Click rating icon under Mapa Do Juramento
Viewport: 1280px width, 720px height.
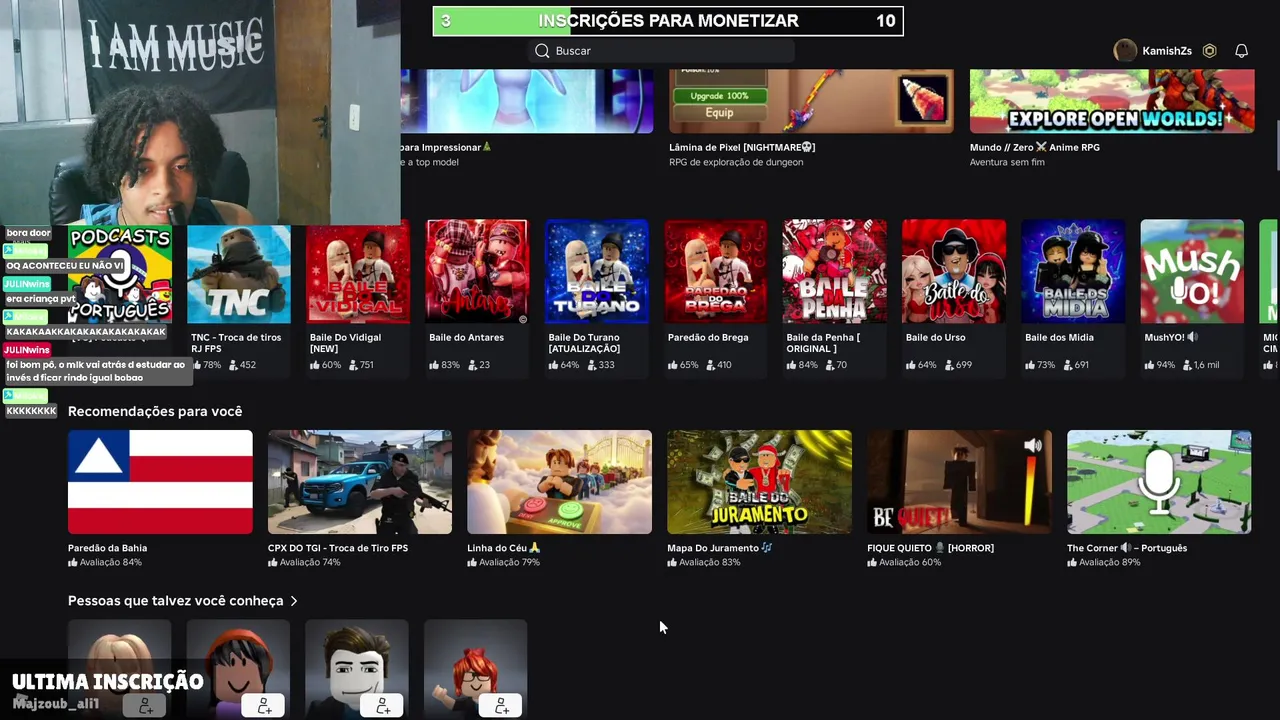pyautogui.click(x=672, y=562)
